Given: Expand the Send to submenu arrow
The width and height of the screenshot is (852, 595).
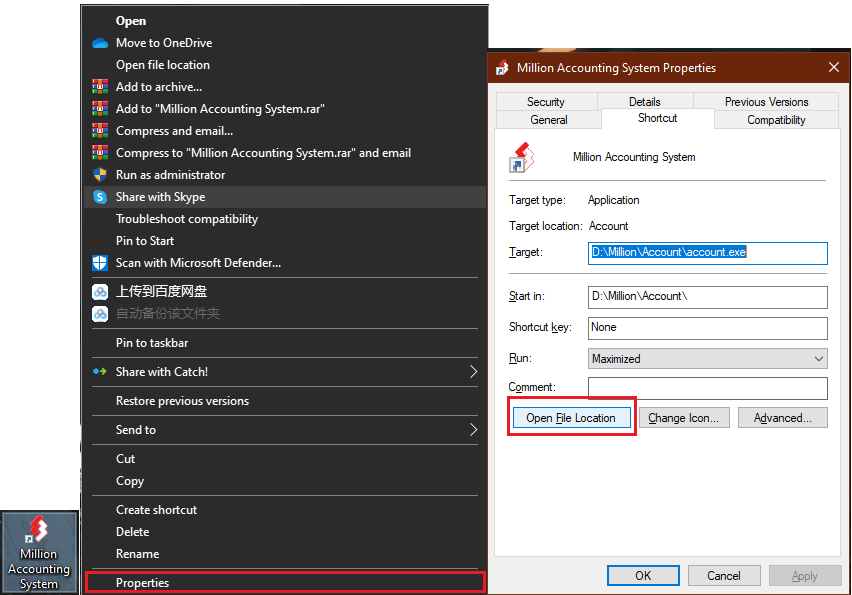Looking at the screenshot, I should click(x=473, y=430).
